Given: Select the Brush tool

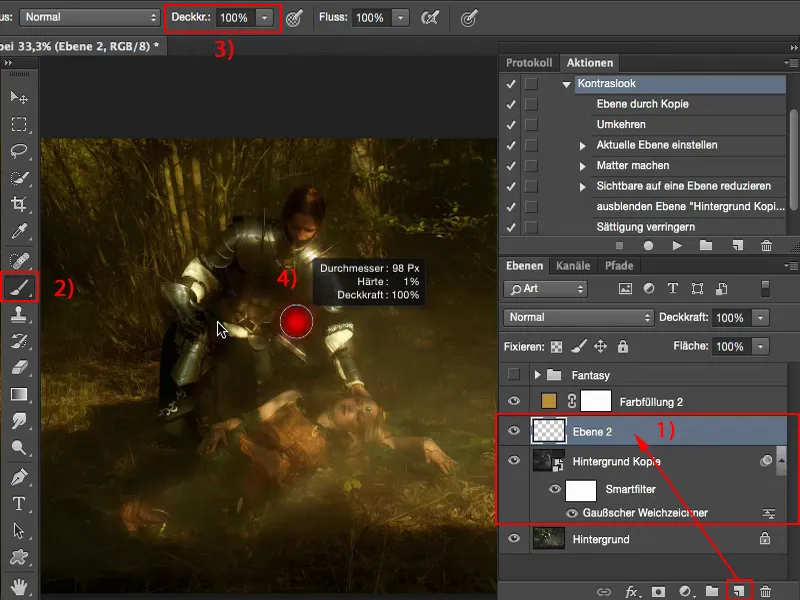Looking at the screenshot, I should (x=19, y=288).
